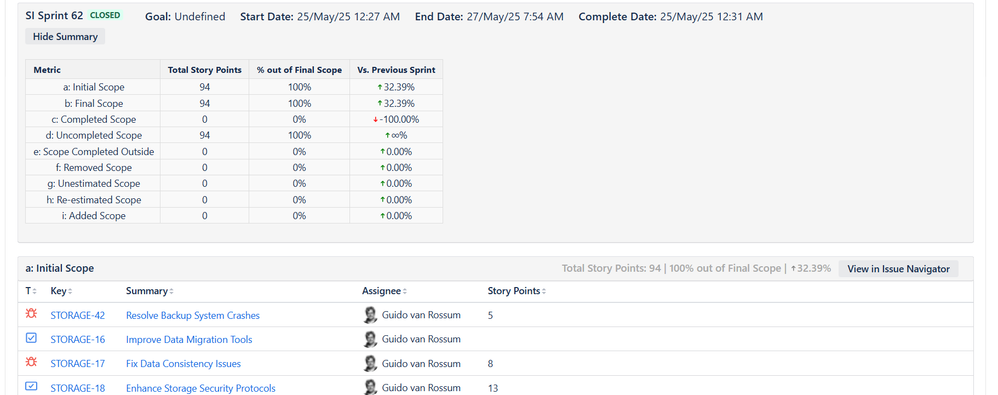Sort issues by Summary column
Image resolution: width=998 pixels, height=395 pixels.
pos(150,291)
